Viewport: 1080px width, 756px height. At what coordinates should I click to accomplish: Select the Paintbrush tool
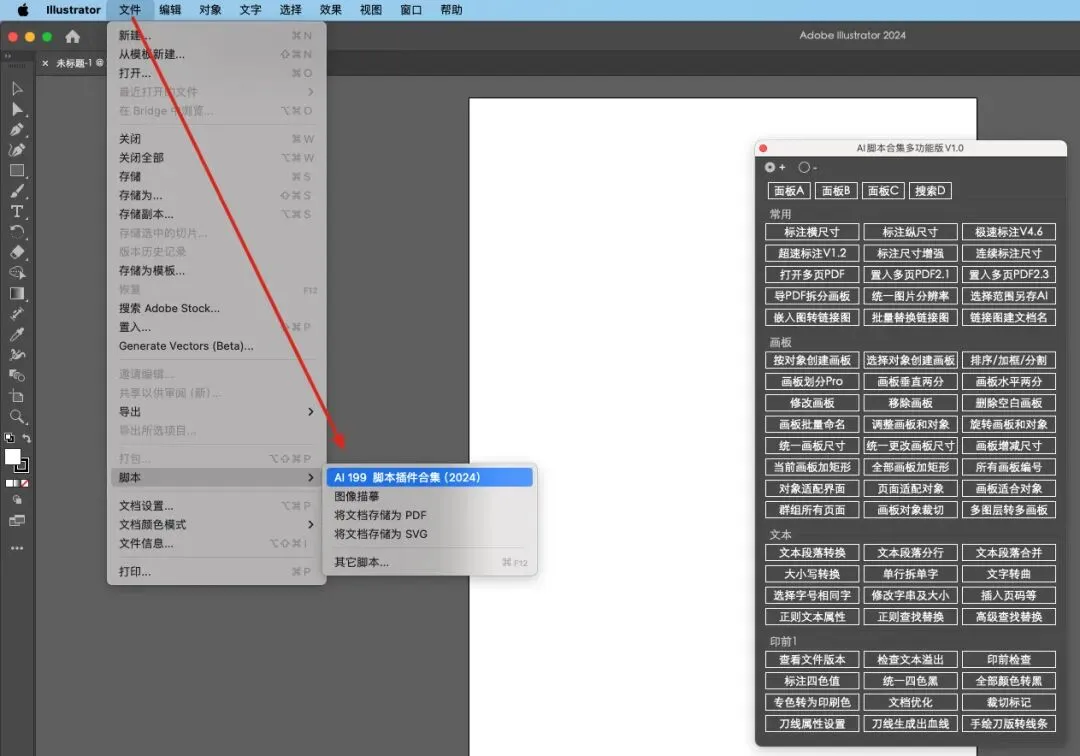[17, 191]
